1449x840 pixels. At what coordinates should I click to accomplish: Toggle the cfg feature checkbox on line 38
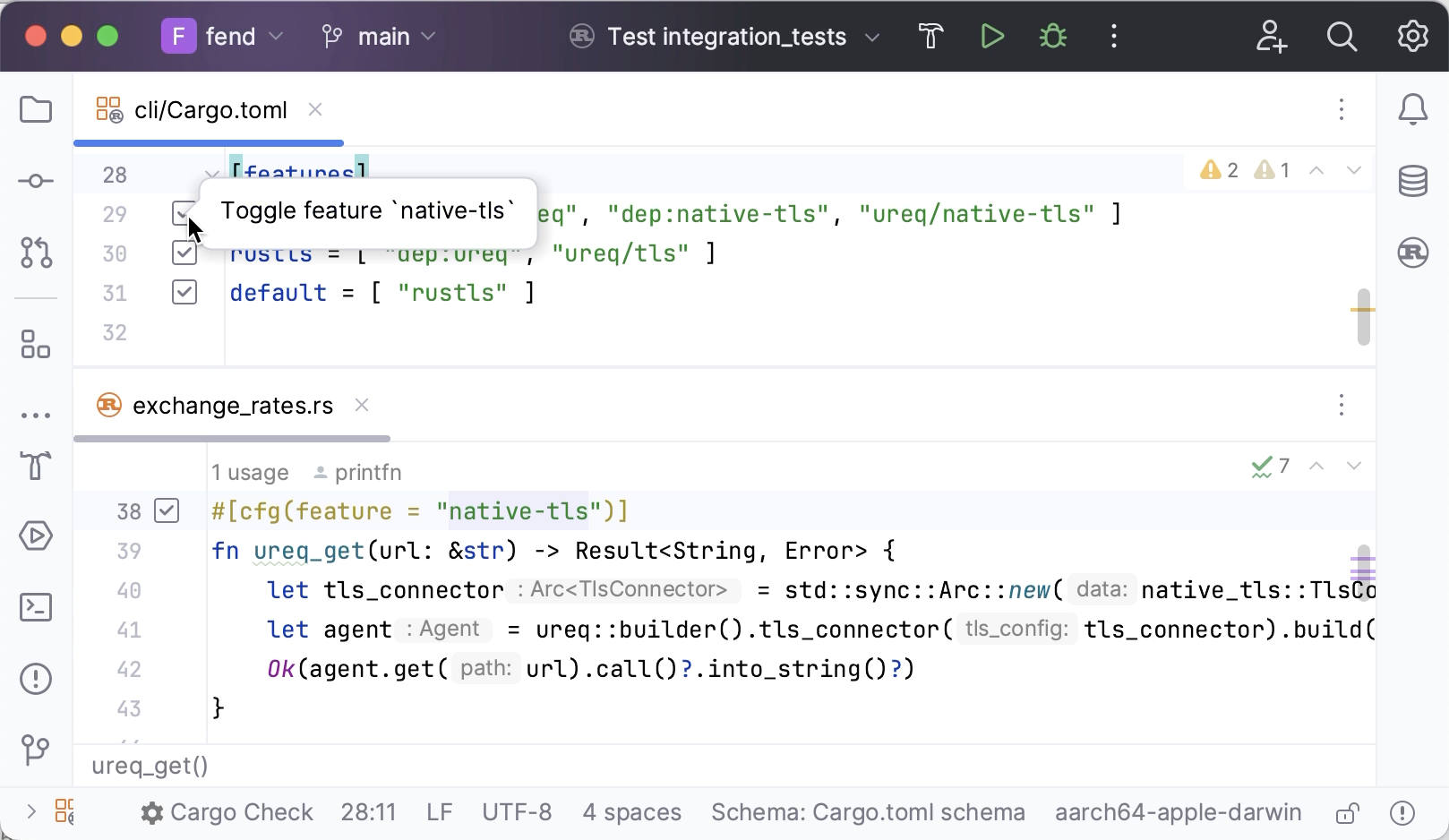(x=167, y=510)
